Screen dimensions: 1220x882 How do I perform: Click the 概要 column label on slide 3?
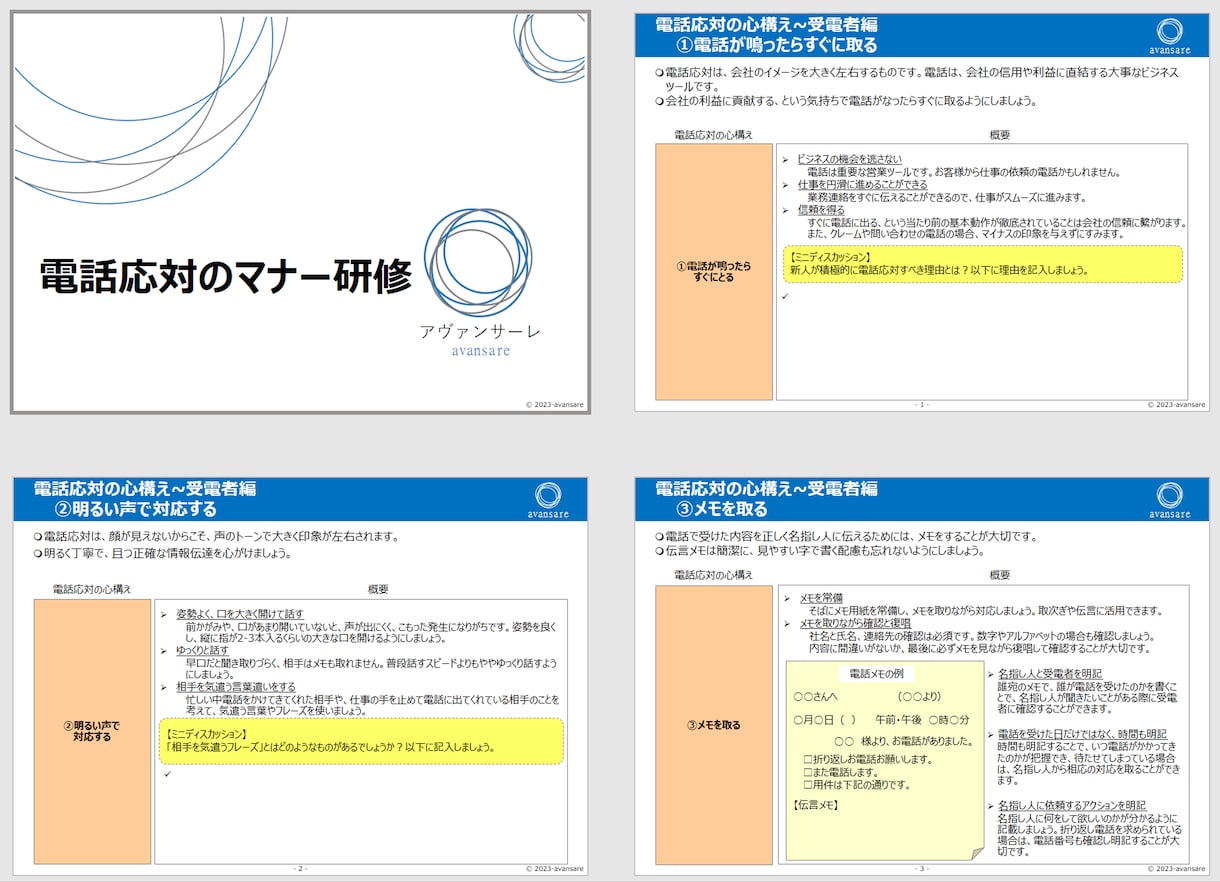[1000, 575]
